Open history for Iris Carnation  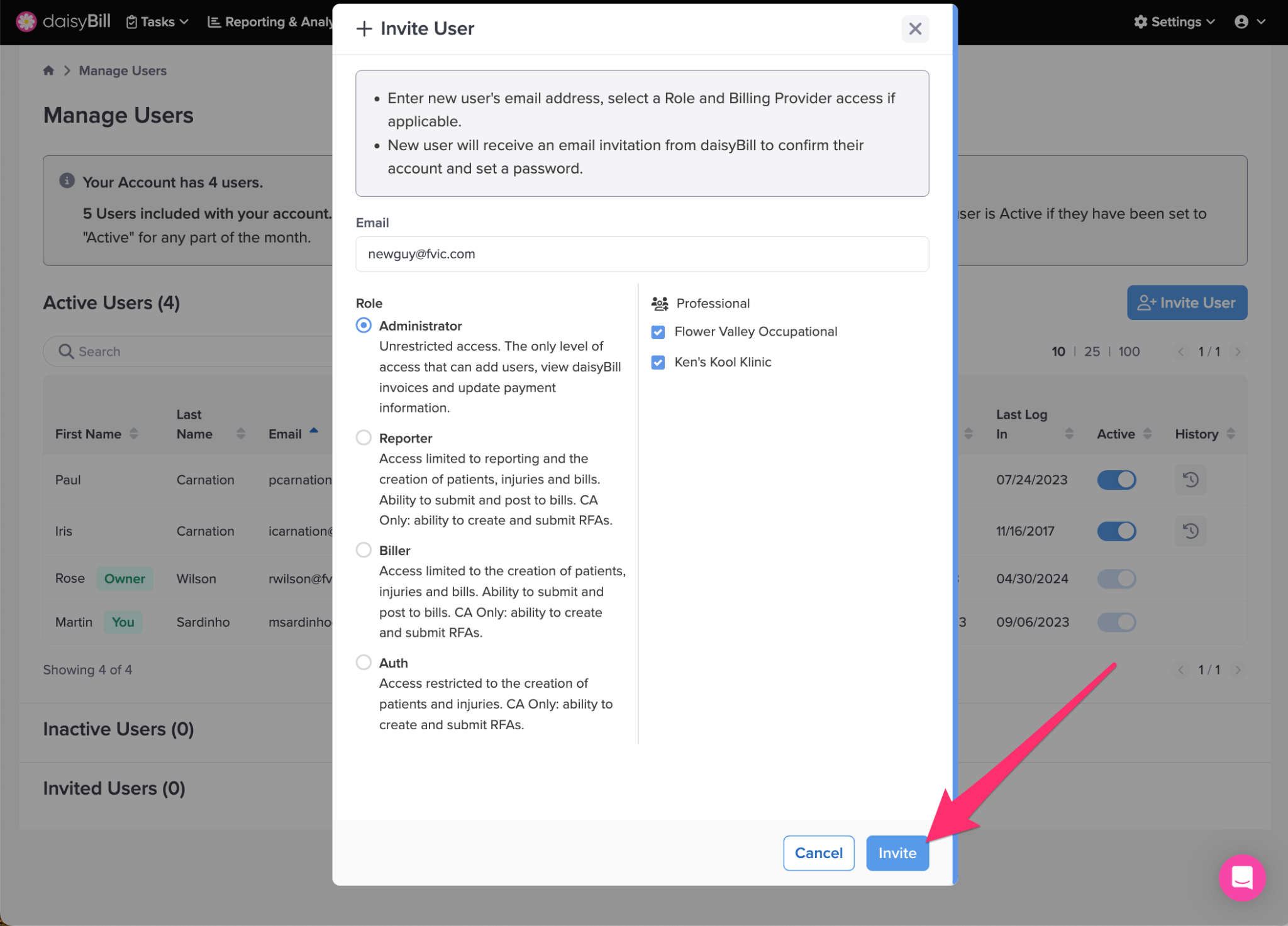pos(1190,531)
